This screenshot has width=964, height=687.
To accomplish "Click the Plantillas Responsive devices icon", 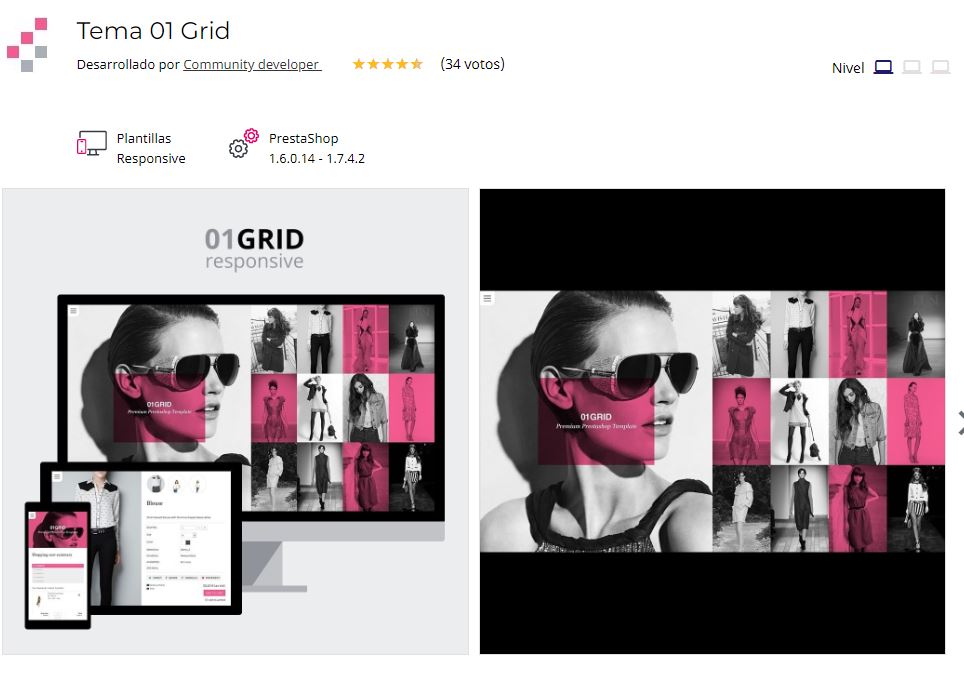I will (92, 144).
